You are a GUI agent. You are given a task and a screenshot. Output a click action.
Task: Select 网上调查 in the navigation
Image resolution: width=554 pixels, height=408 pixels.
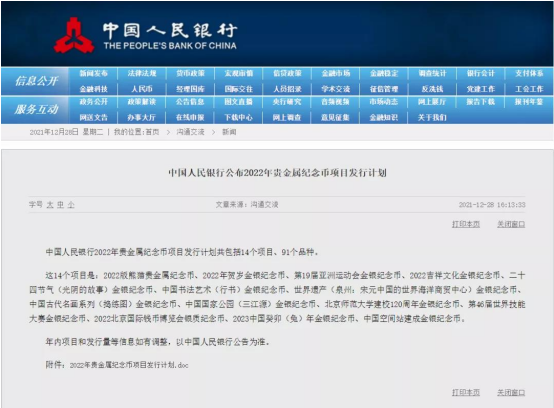(x=287, y=117)
